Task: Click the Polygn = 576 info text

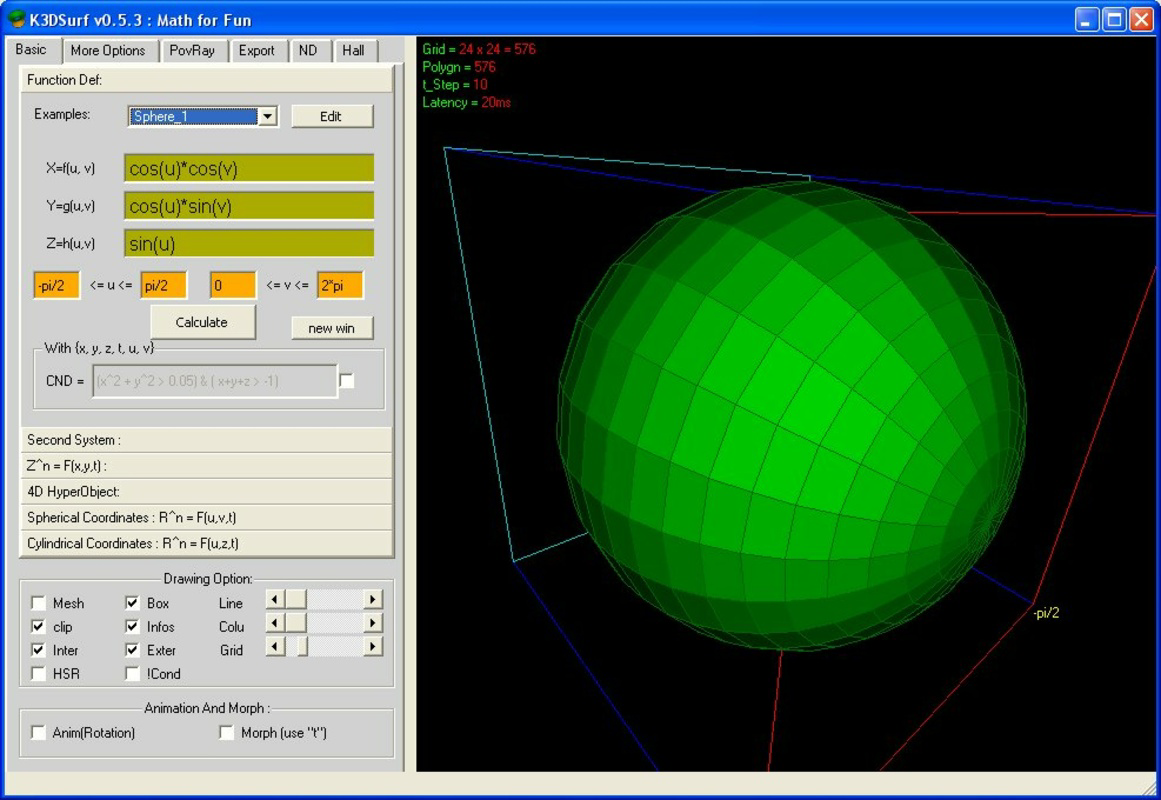Action: 459,67
